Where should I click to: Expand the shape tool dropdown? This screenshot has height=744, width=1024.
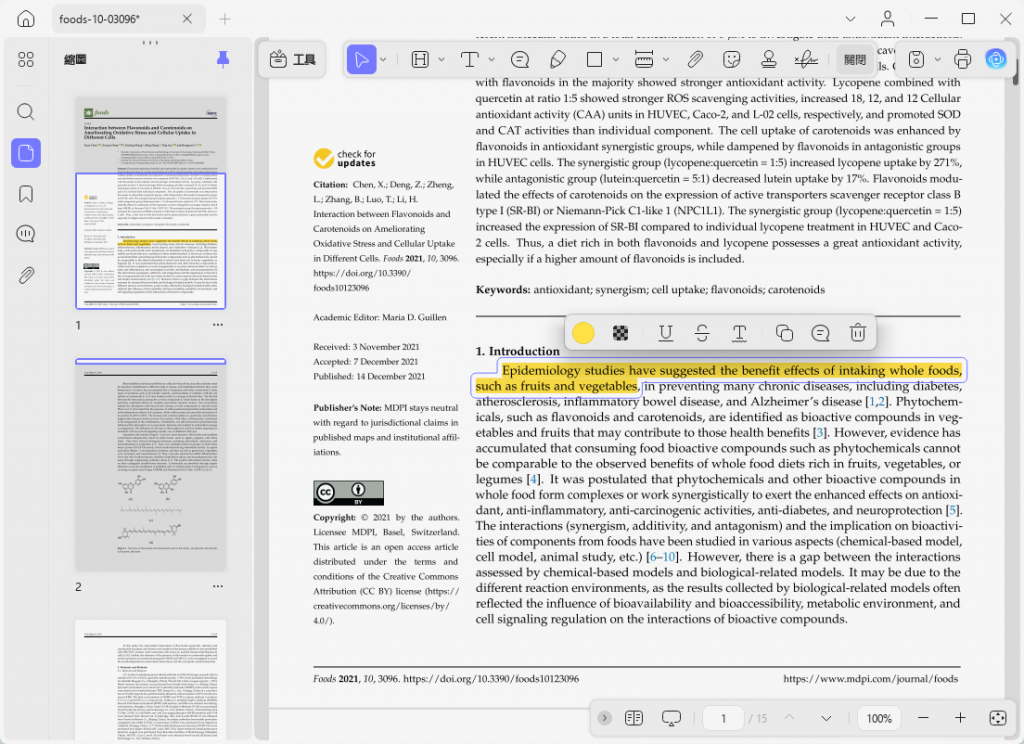(x=615, y=59)
